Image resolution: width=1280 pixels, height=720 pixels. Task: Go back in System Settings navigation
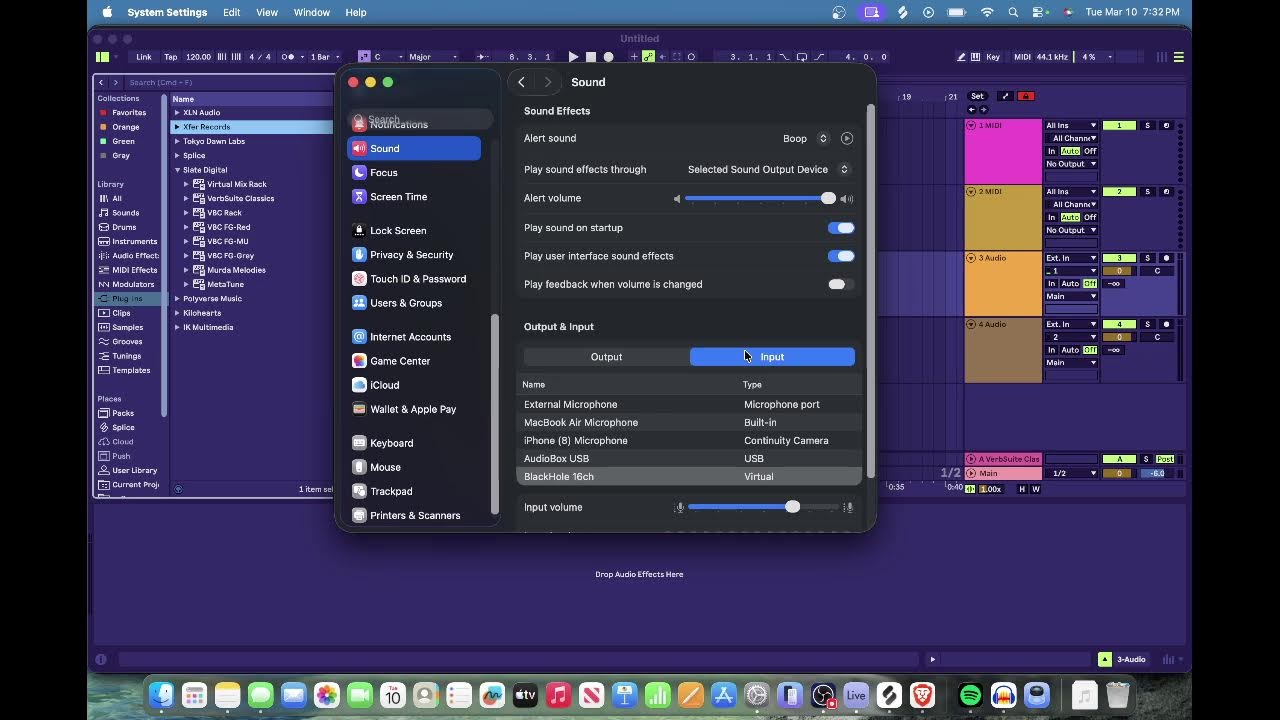pyautogui.click(x=521, y=82)
